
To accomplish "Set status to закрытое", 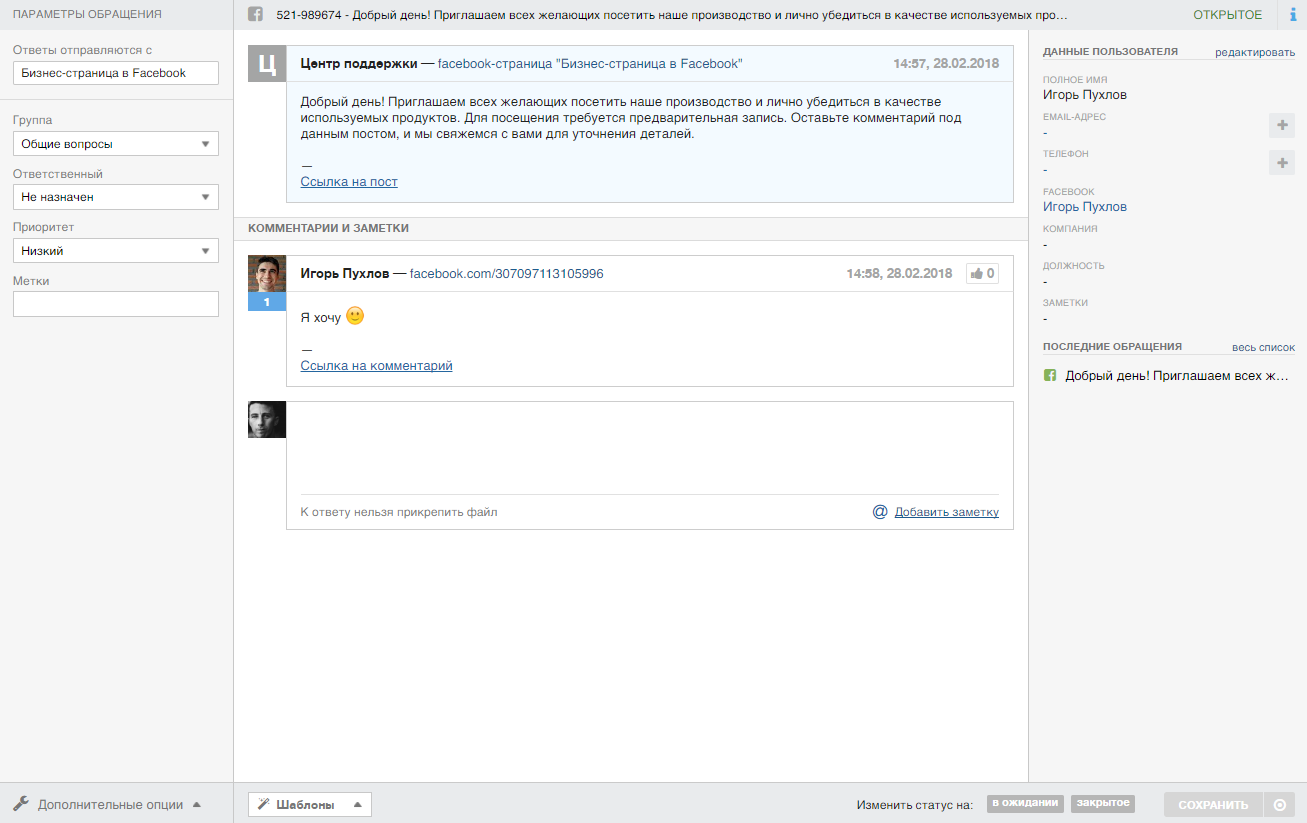I will point(1103,803).
